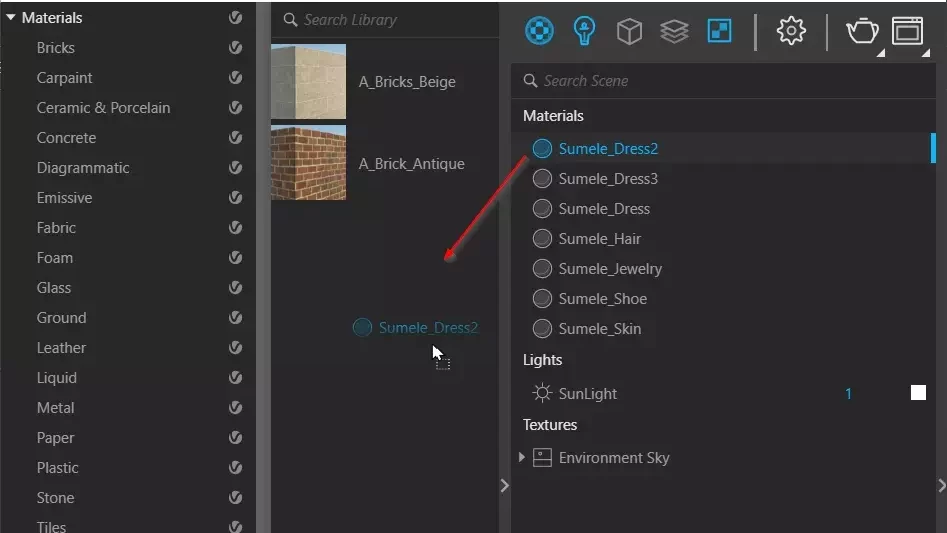Open the Geometry cube tab icon
The width and height of the screenshot is (947, 533).
(629, 31)
